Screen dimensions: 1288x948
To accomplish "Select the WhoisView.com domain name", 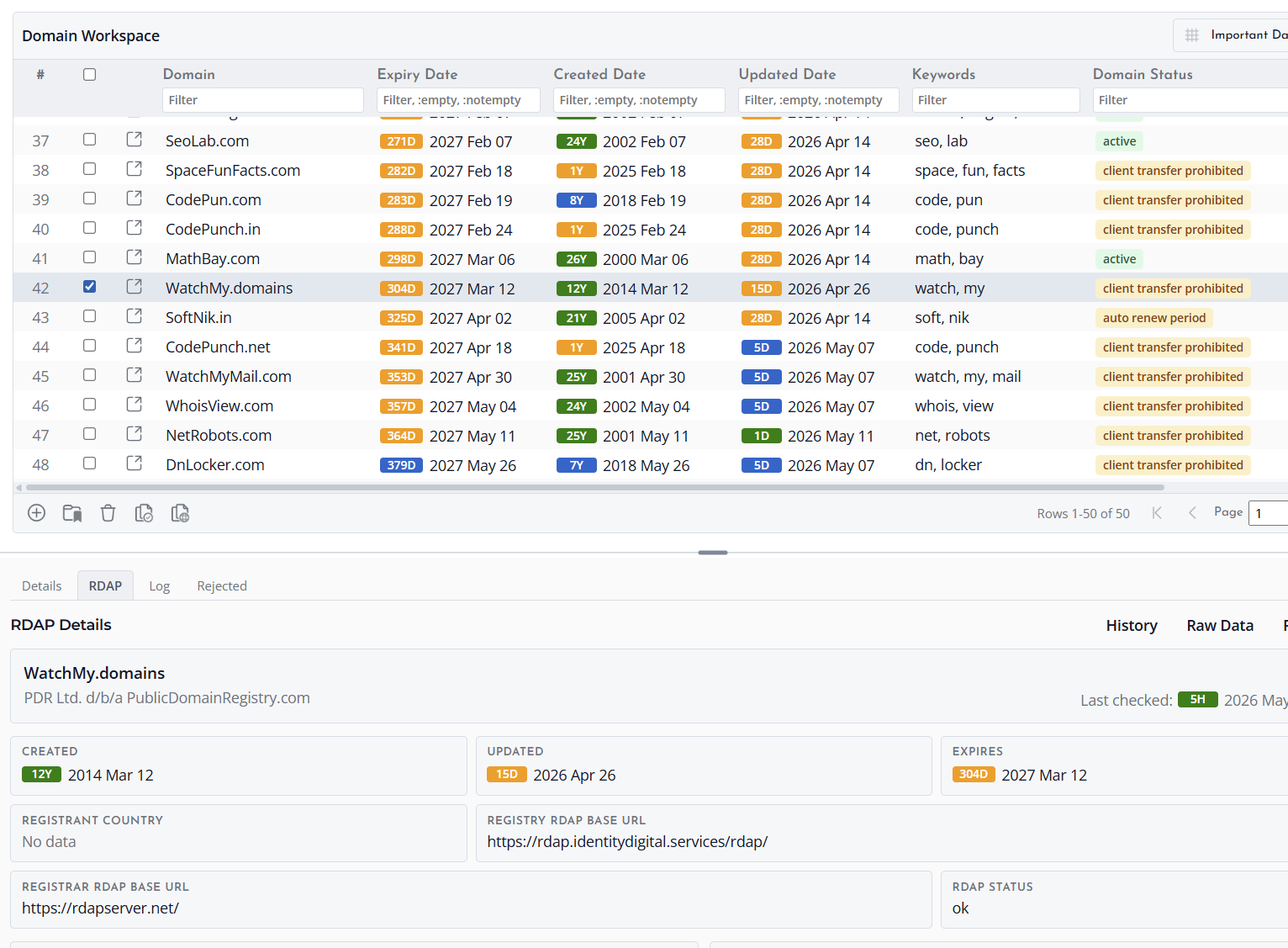I will (219, 405).
